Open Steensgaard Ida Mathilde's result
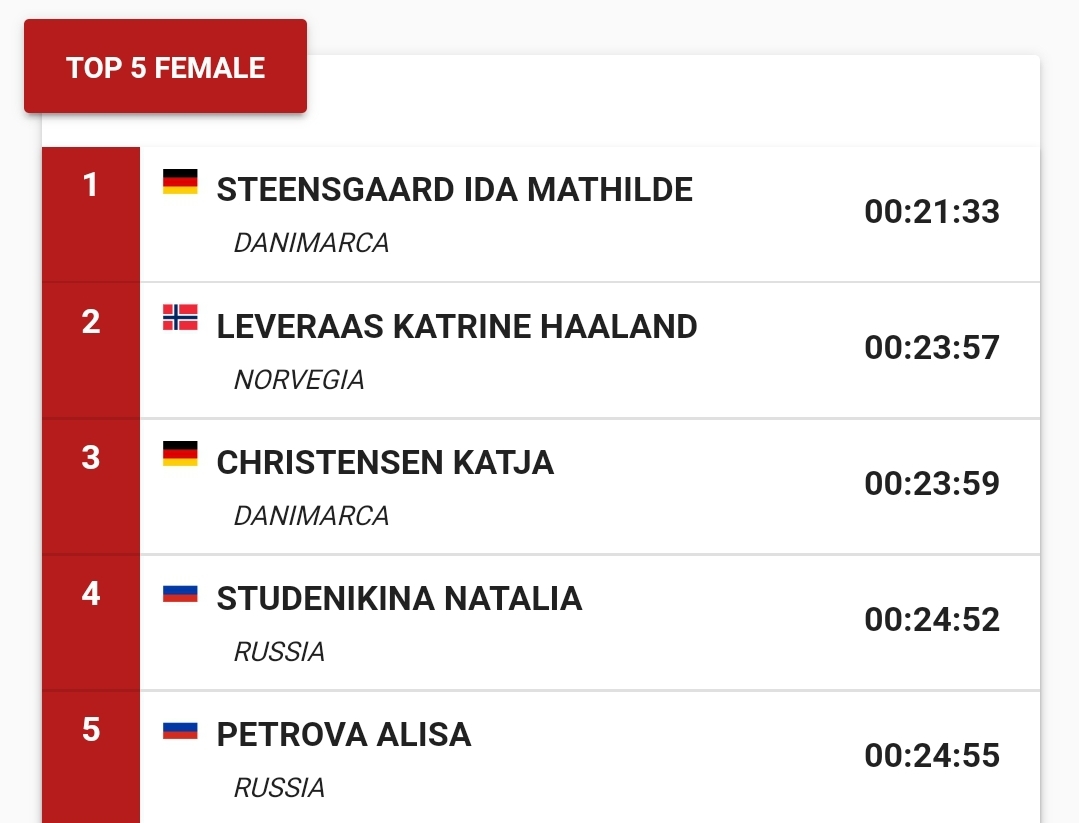The width and height of the screenshot is (1079, 823). point(454,190)
